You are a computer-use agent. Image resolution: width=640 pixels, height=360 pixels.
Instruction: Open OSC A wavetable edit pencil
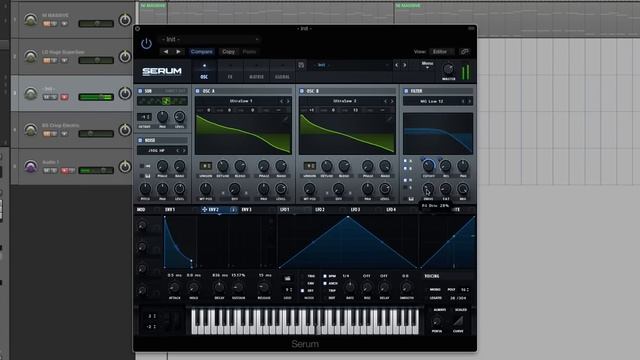(285, 119)
